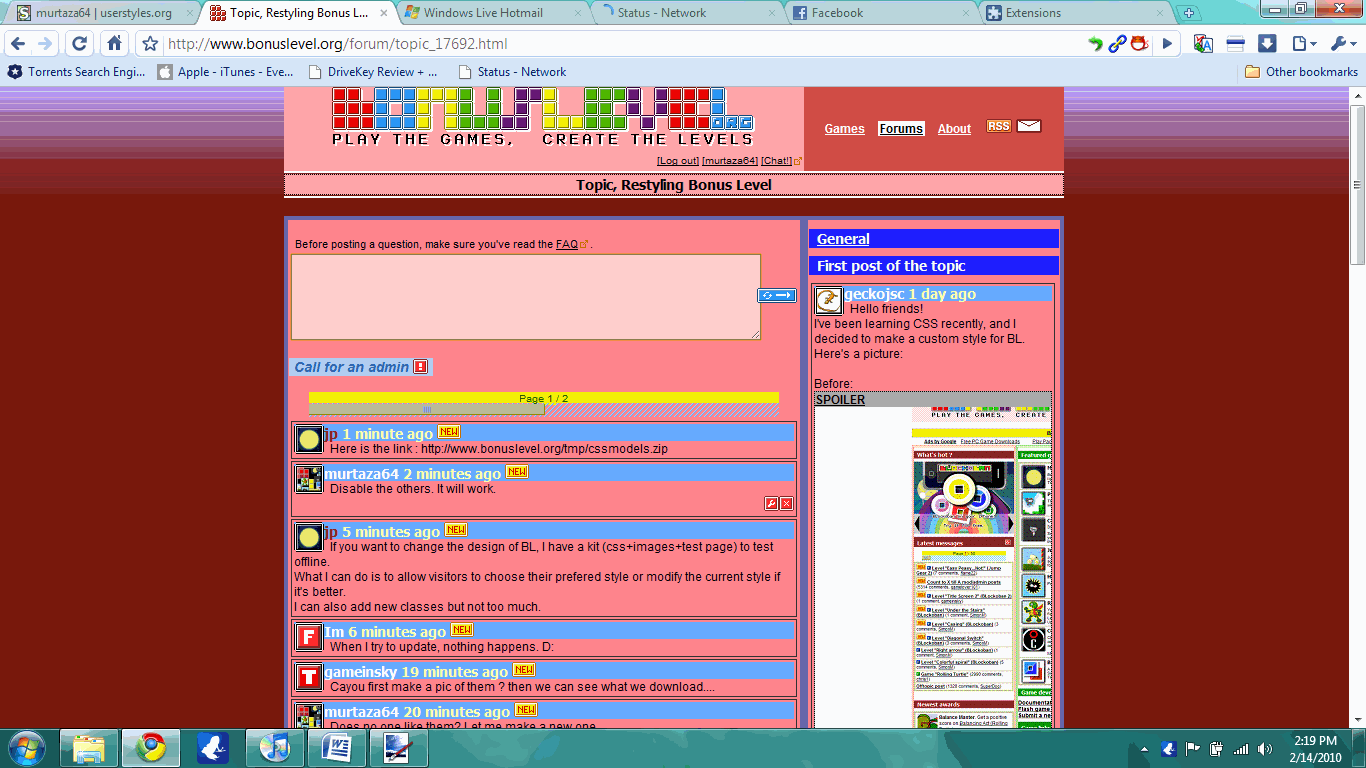The height and width of the screenshot is (768, 1366).
Task: Click the Go arrow beside the address bar
Action: pyautogui.click(x=1167, y=44)
